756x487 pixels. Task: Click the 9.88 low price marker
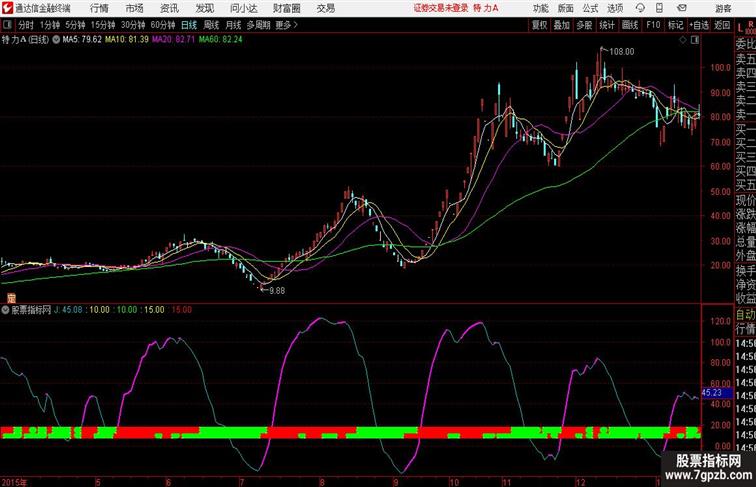(x=277, y=291)
